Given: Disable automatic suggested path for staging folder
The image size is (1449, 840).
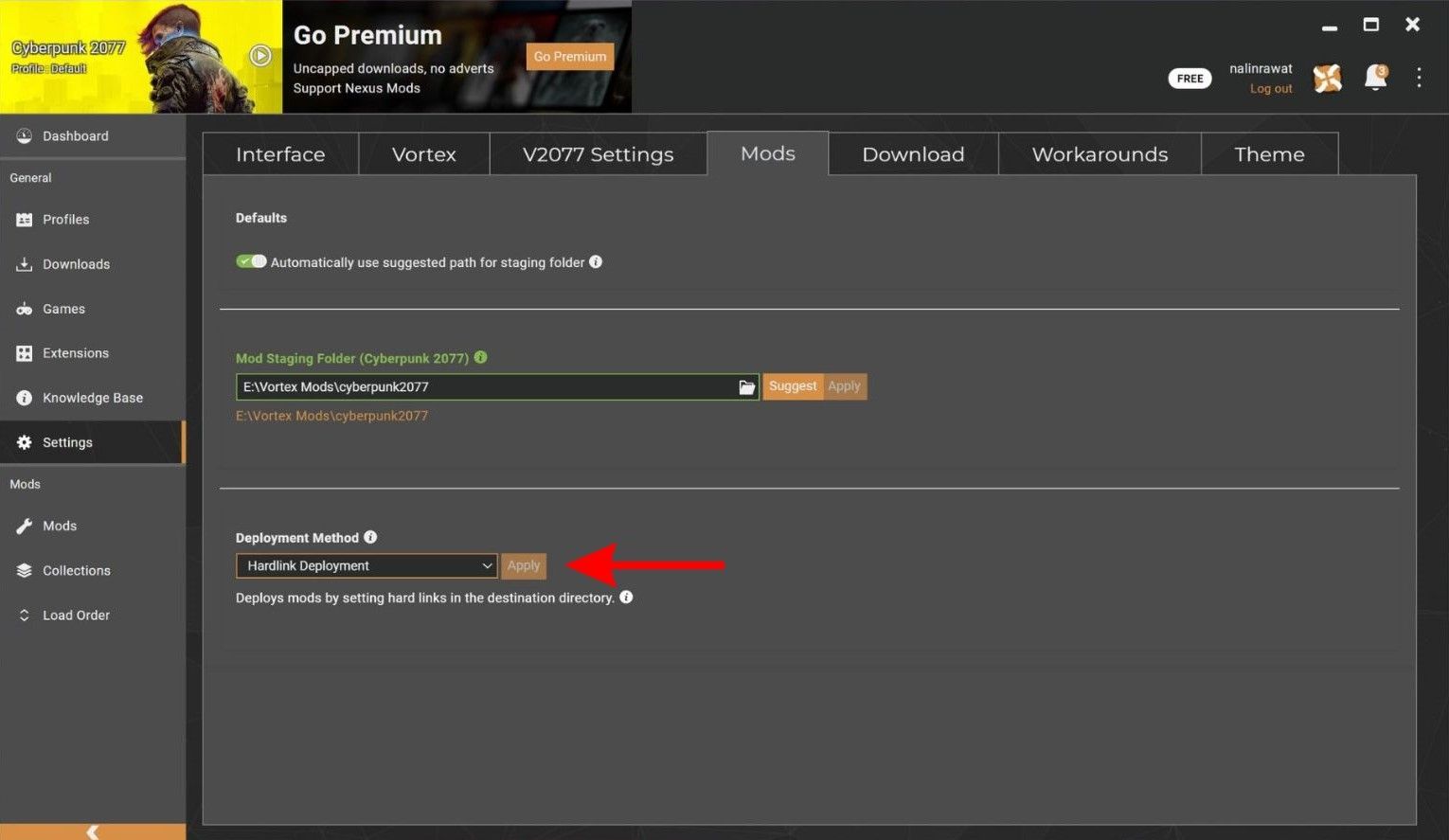Looking at the screenshot, I should click(251, 260).
